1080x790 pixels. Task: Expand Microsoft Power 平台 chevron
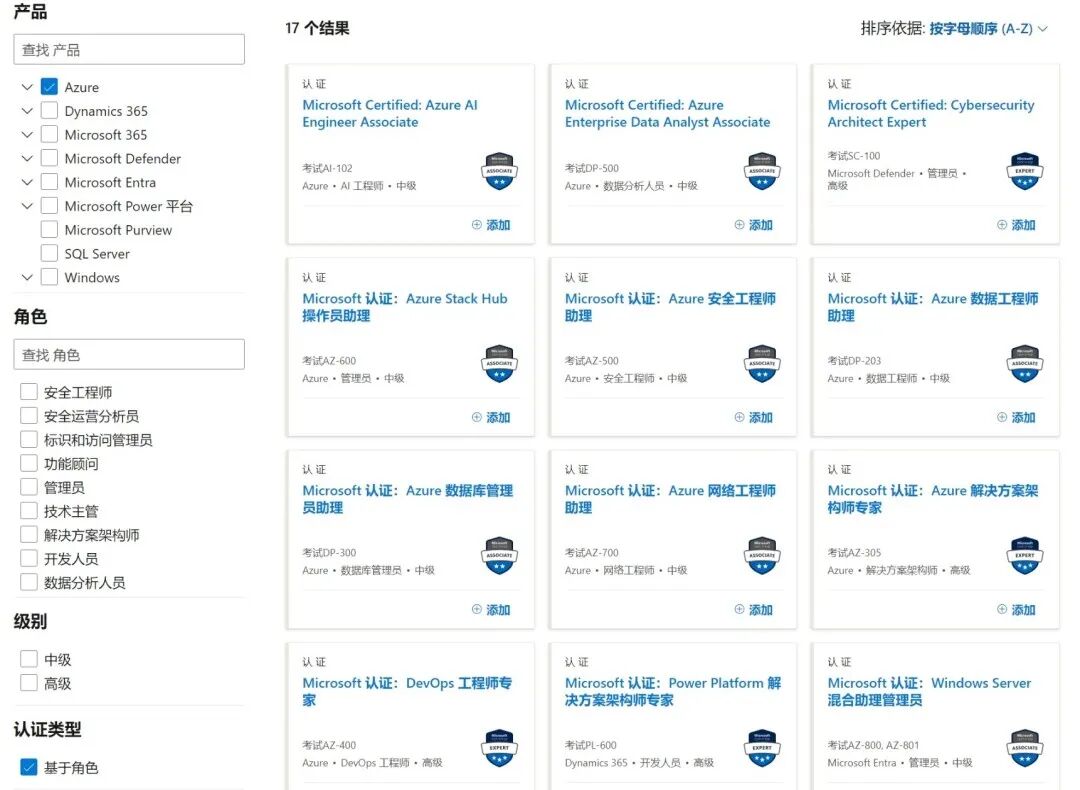[x=27, y=206]
